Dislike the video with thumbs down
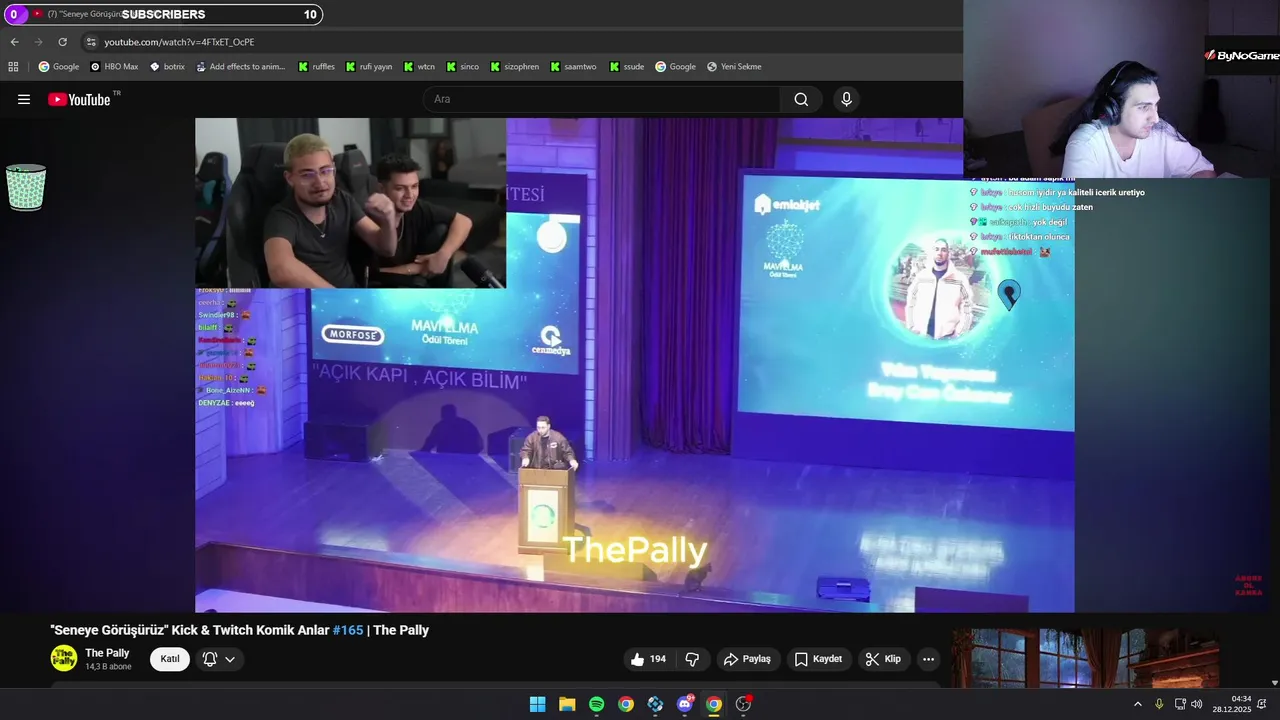 pos(692,659)
